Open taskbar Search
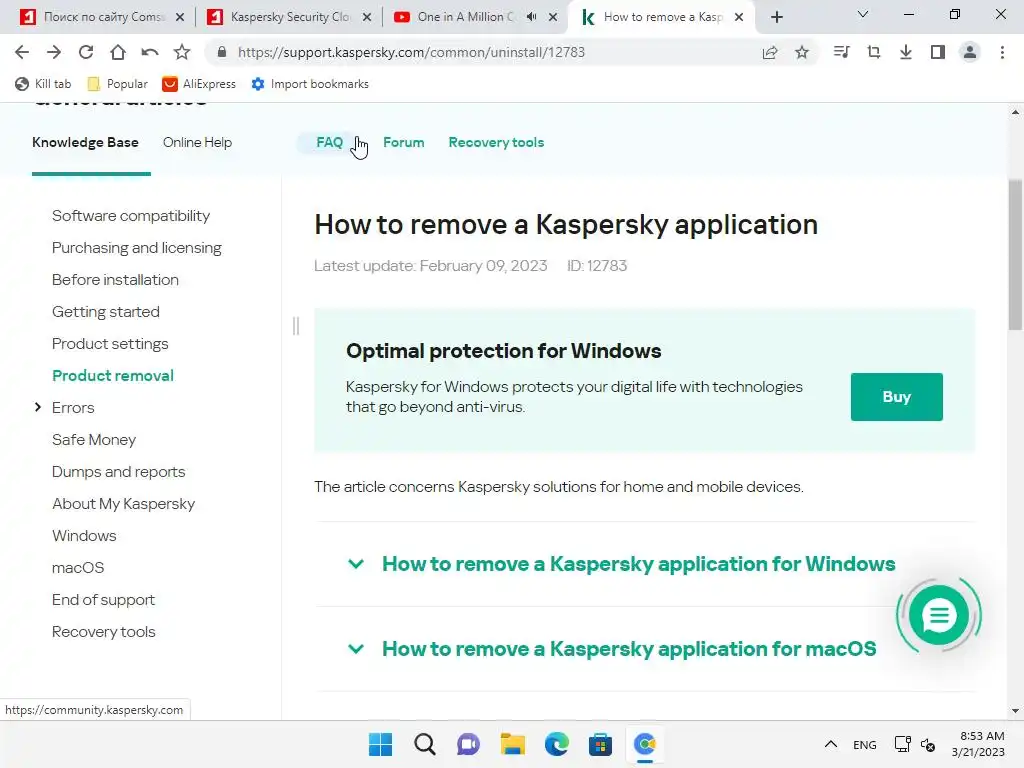 [424, 744]
